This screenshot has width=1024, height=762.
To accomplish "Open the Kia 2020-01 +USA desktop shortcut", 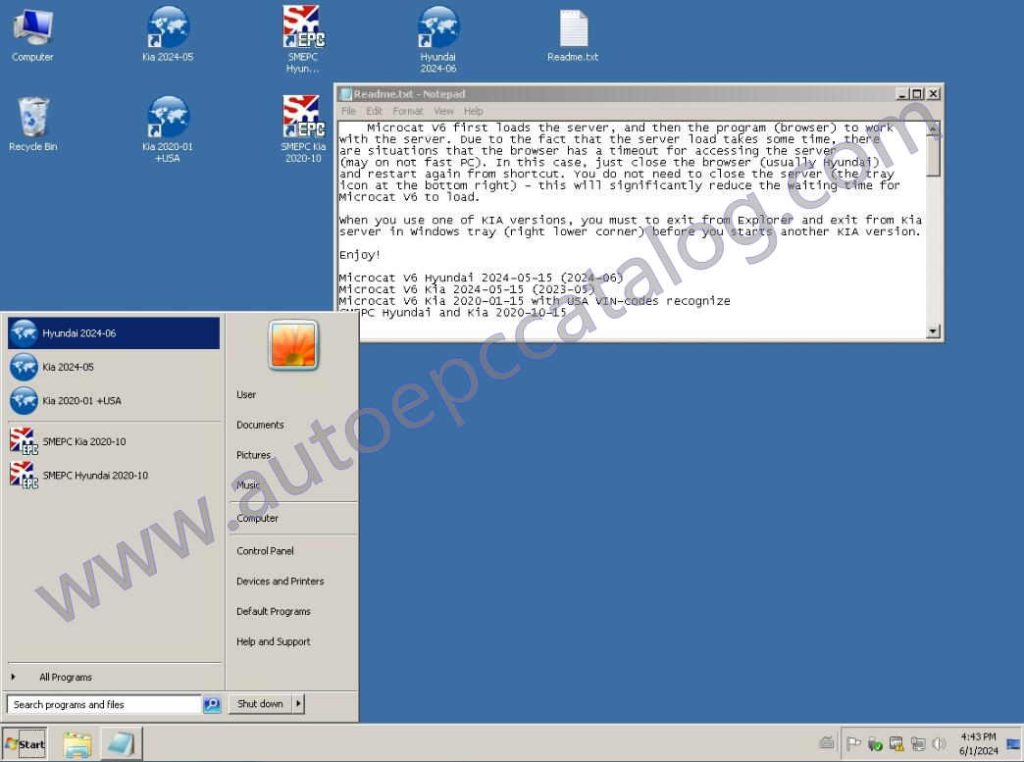I will coord(166,120).
